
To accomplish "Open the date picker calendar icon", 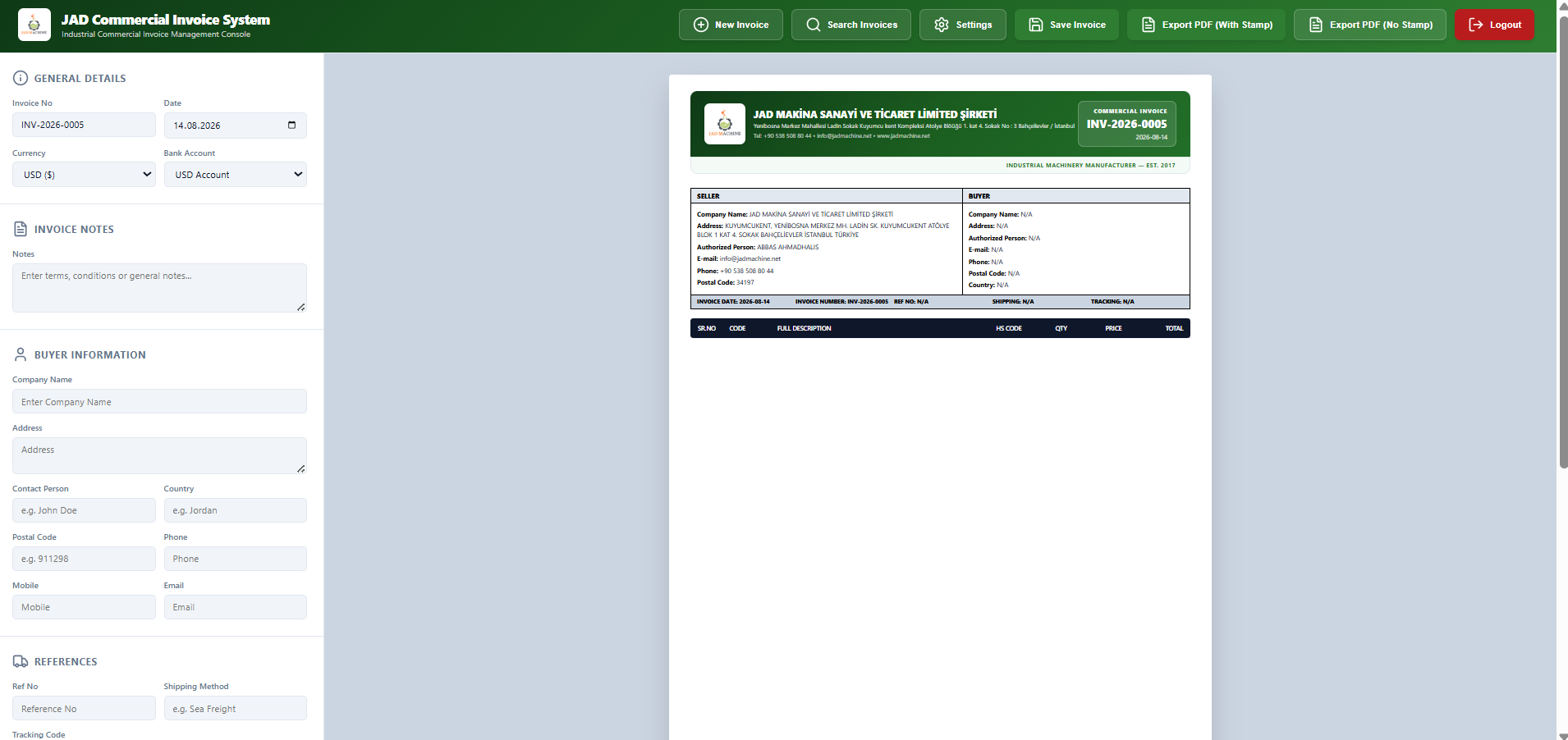I will (291, 126).
